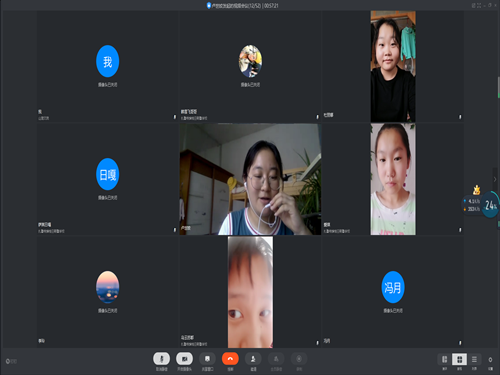Select the center speaker video with earphones
The height and width of the screenshot is (375, 500).
(250, 179)
